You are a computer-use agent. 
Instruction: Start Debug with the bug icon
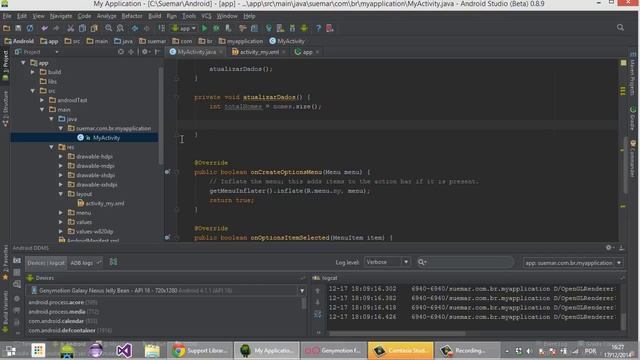click(x=216, y=28)
